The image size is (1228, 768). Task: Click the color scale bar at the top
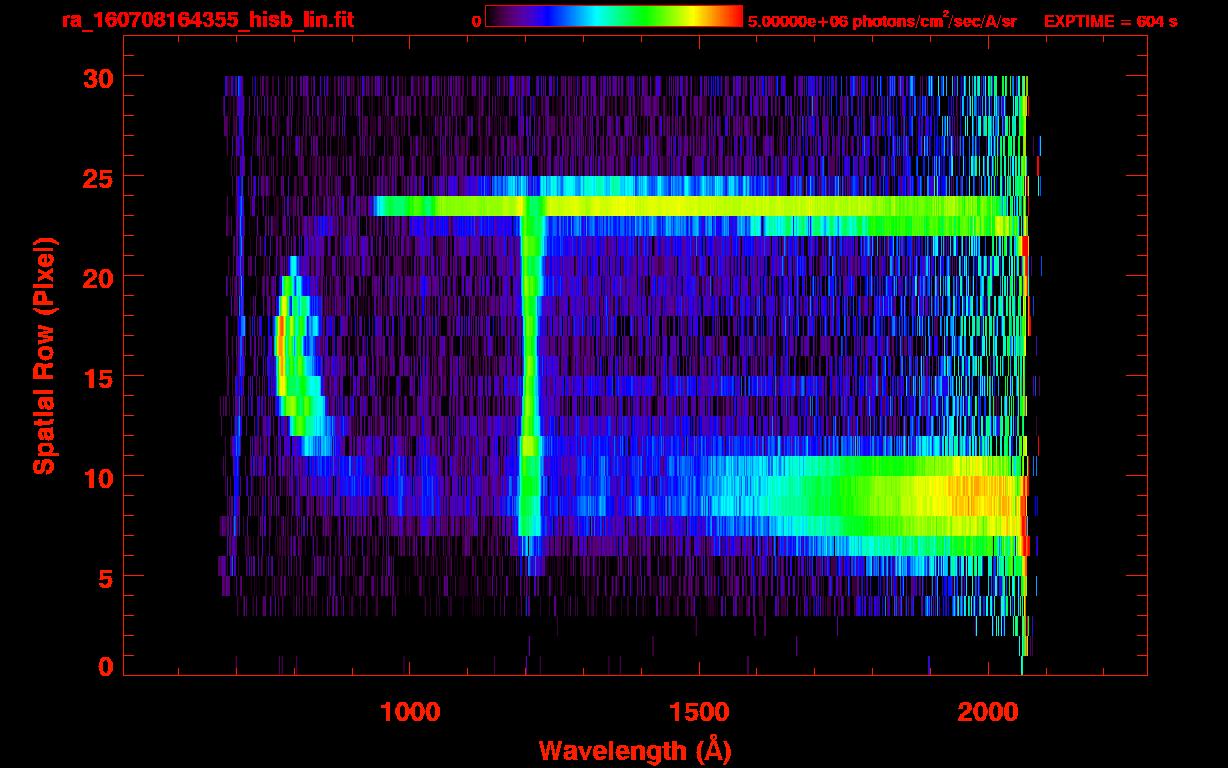click(x=613, y=16)
